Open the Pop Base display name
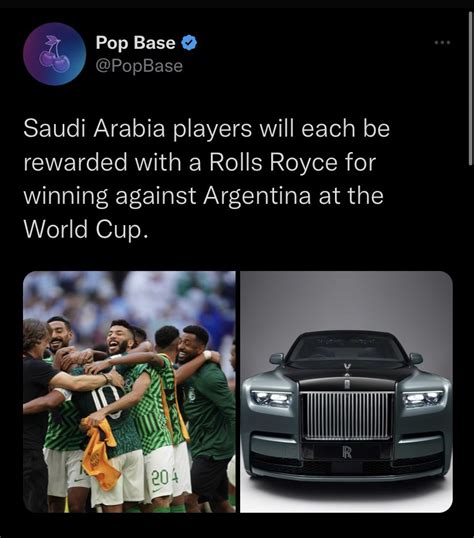Viewport: 474px width, 538px height. tap(136, 43)
